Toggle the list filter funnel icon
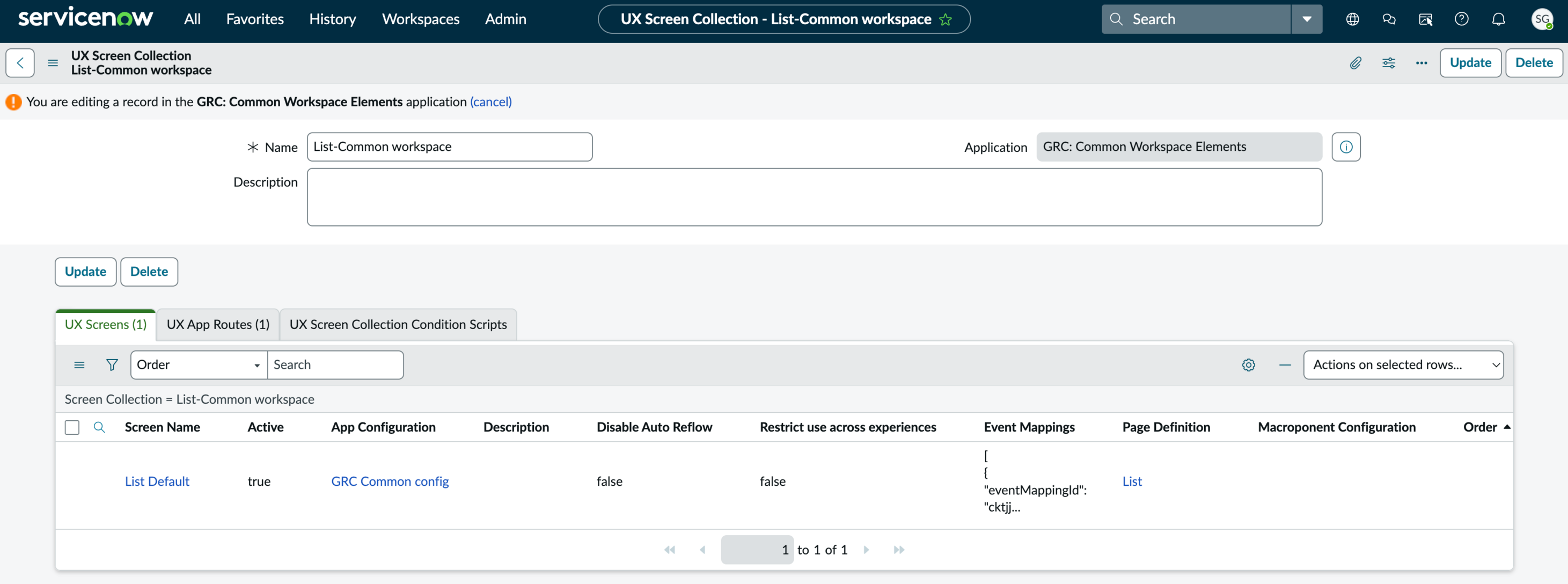Screen dimensions: 1568x584 click(112, 365)
